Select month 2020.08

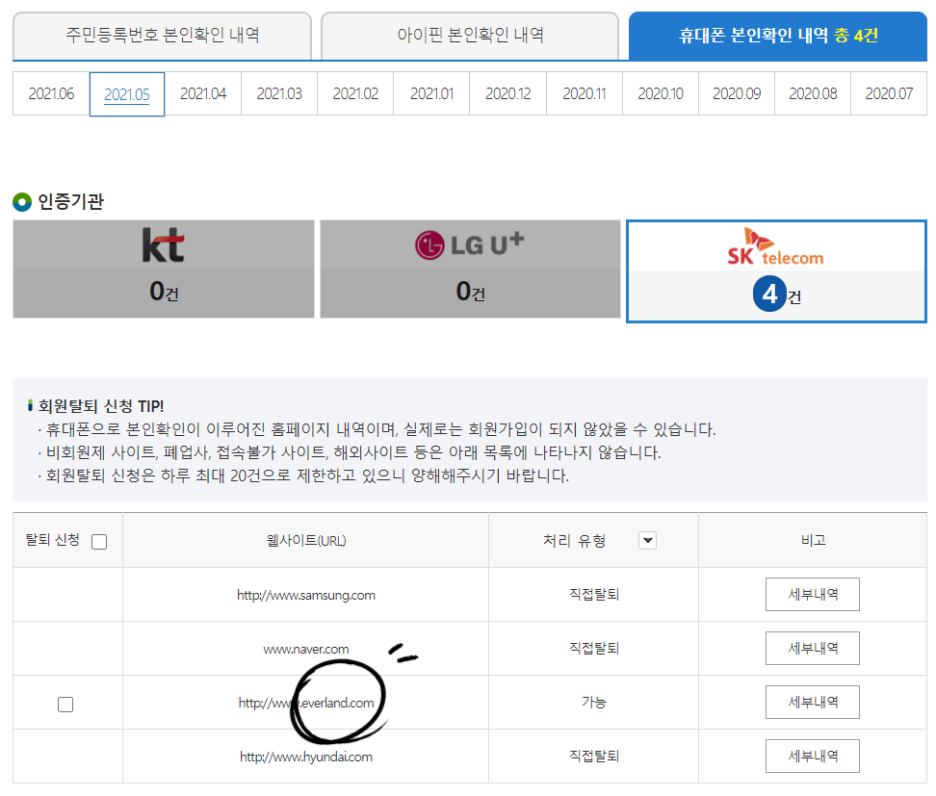click(x=813, y=94)
